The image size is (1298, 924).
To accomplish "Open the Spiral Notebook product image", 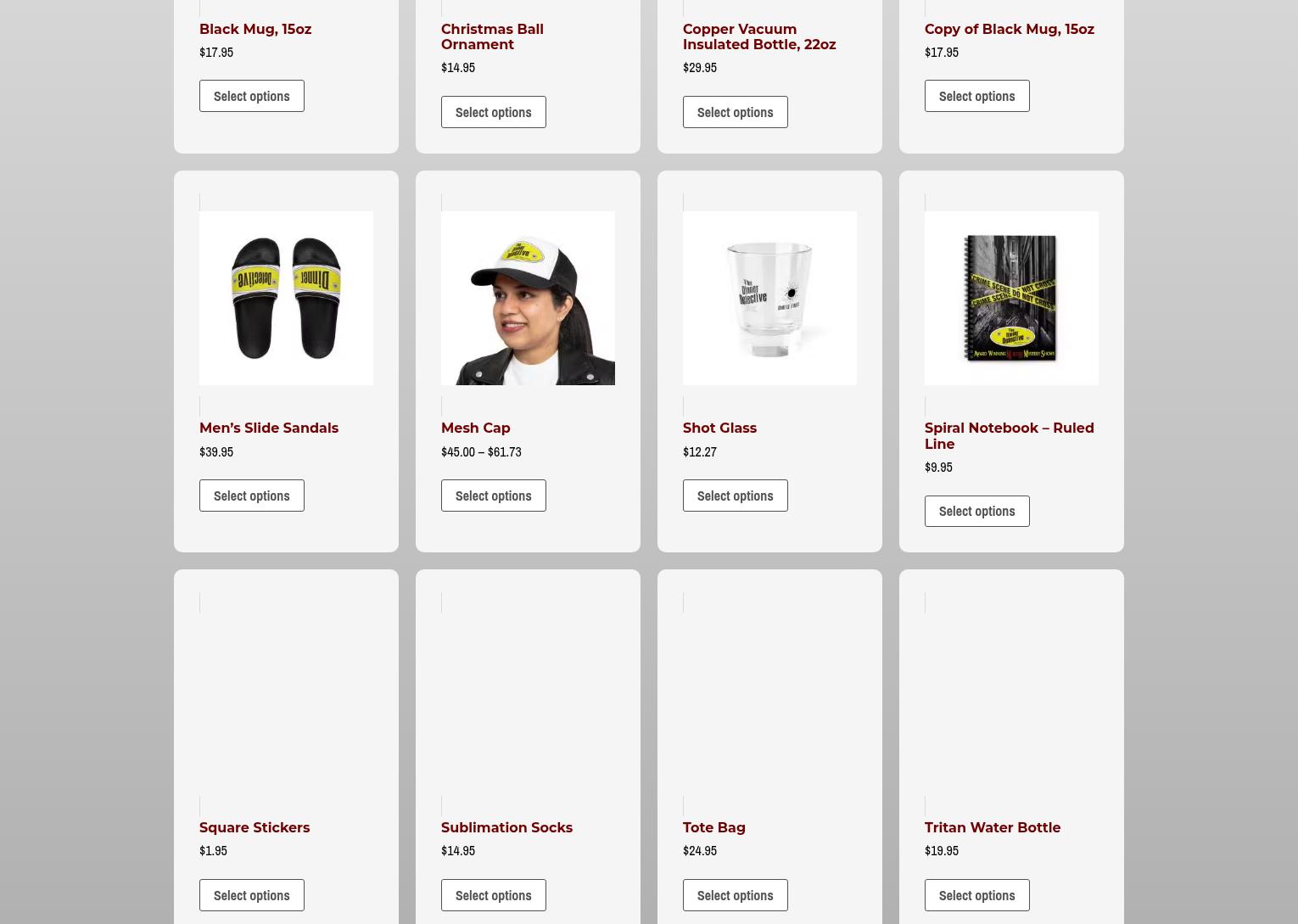I will click(1011, 298).
